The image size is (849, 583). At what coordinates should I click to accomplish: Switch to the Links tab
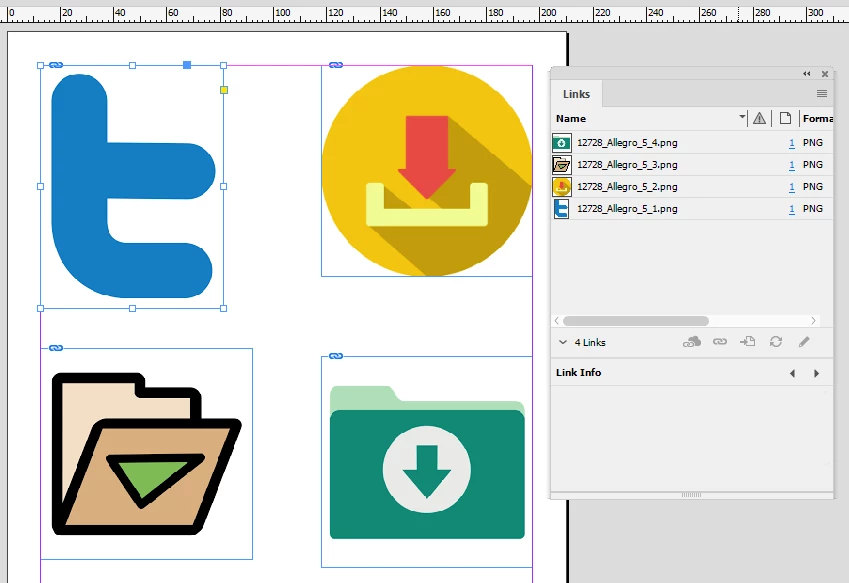[576, 94]
